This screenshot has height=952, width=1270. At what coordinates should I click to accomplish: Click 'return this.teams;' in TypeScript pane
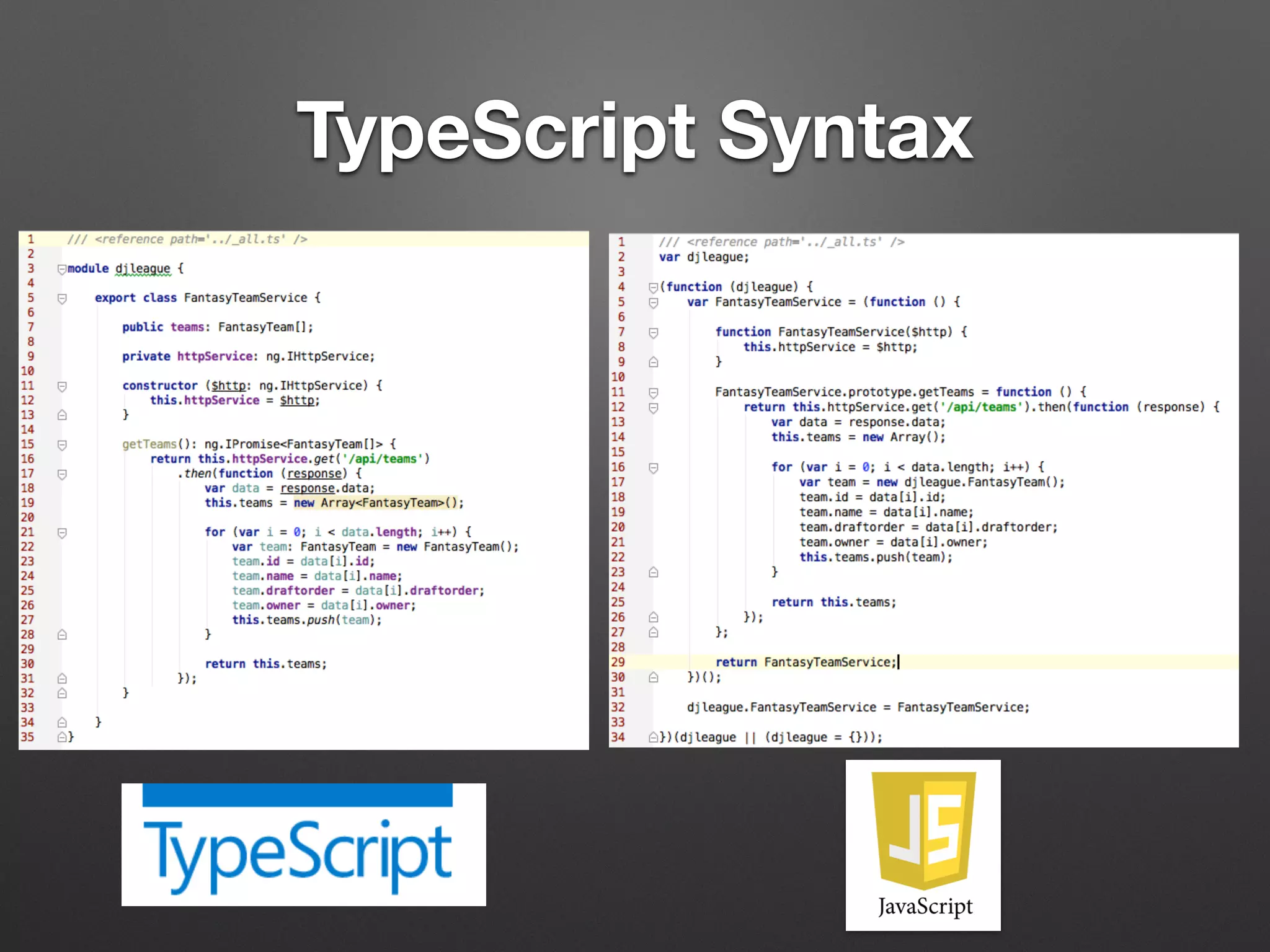(265, 664)
